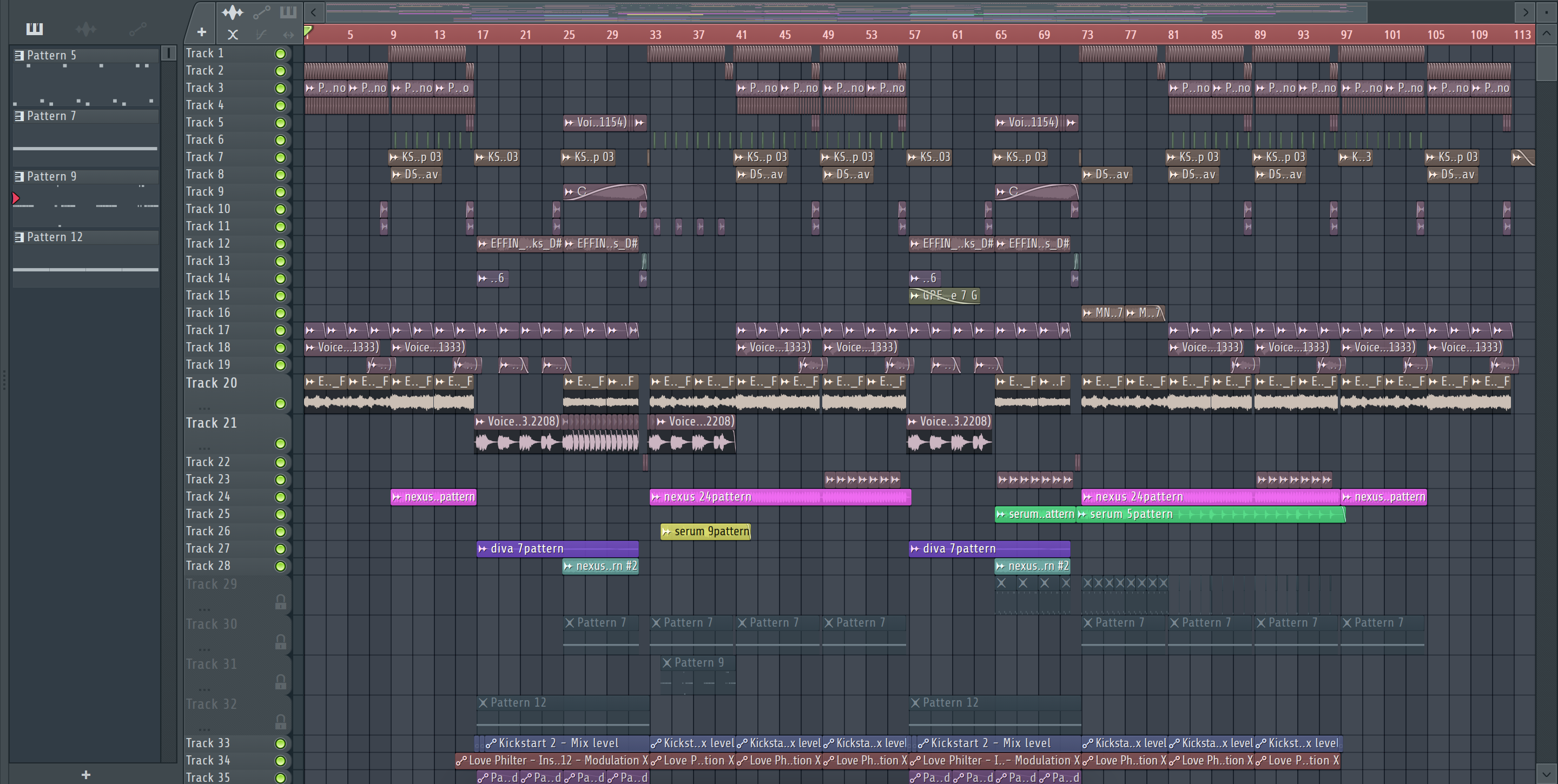Select the yellow serum 9pattern clip
This screenshot has height=784, width=1558.
[705, 531]
